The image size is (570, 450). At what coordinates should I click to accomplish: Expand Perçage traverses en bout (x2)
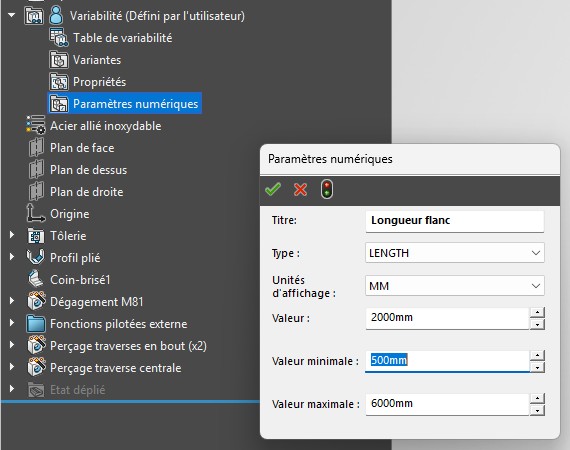pos(12,345)
